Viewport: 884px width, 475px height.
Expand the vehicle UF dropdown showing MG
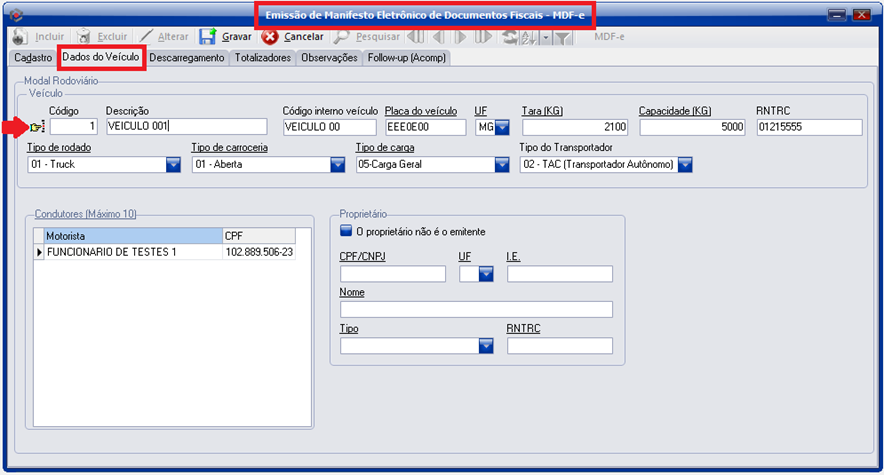502,127
